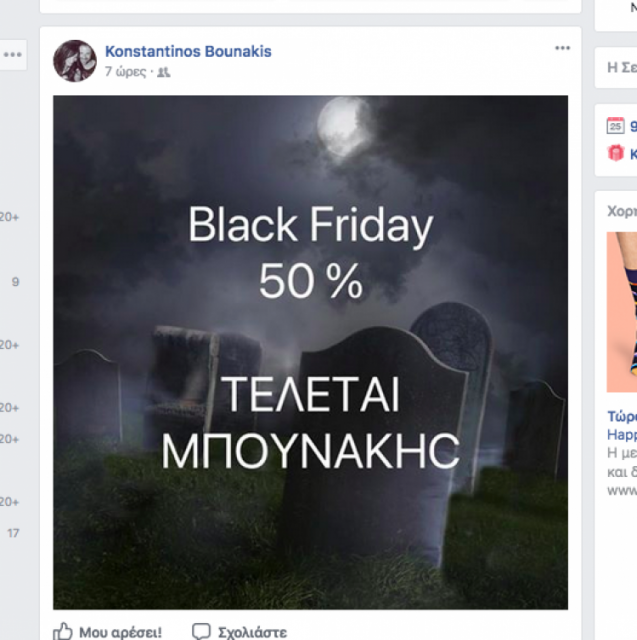This screenshot has width=637, height=640.
Task: Open Konstantinos Bounakis profile picture
Action: pyautogui.click(x=75, y=61)
